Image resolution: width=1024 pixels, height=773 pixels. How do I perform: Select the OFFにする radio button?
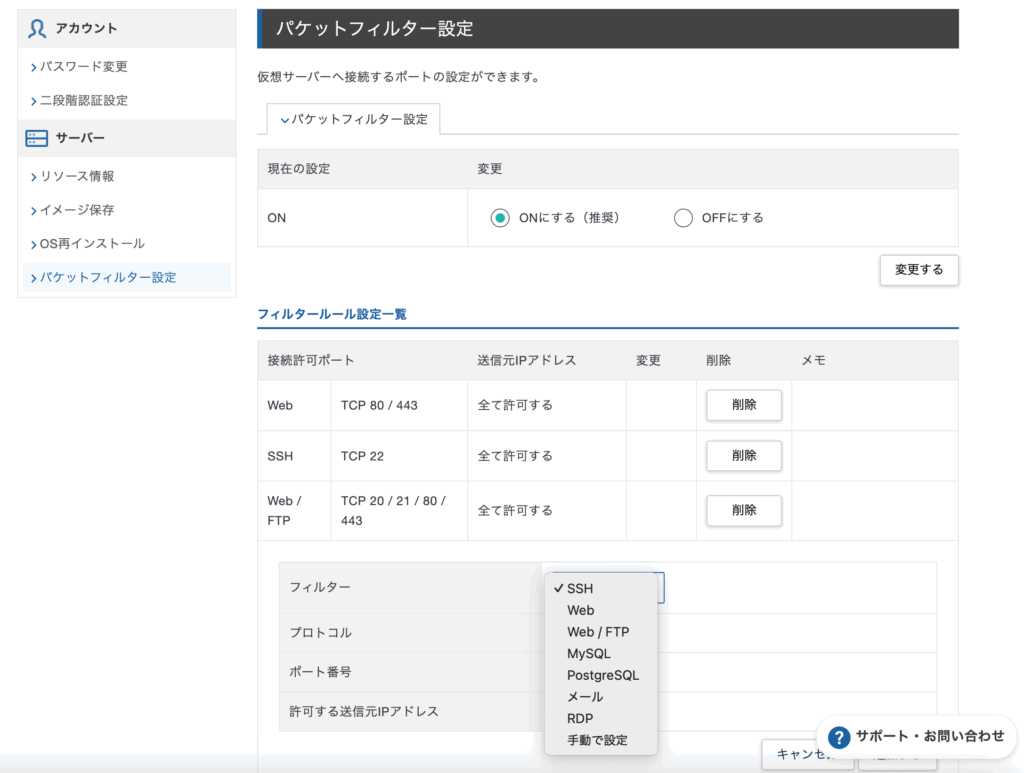click(x=683, y=218)
